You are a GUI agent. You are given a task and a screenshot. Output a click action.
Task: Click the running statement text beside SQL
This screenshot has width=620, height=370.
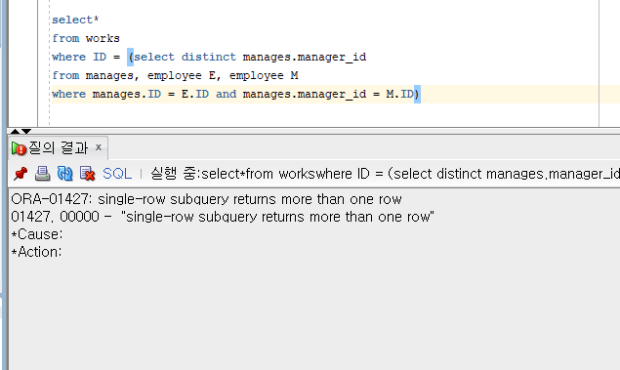tap(385, 174)
